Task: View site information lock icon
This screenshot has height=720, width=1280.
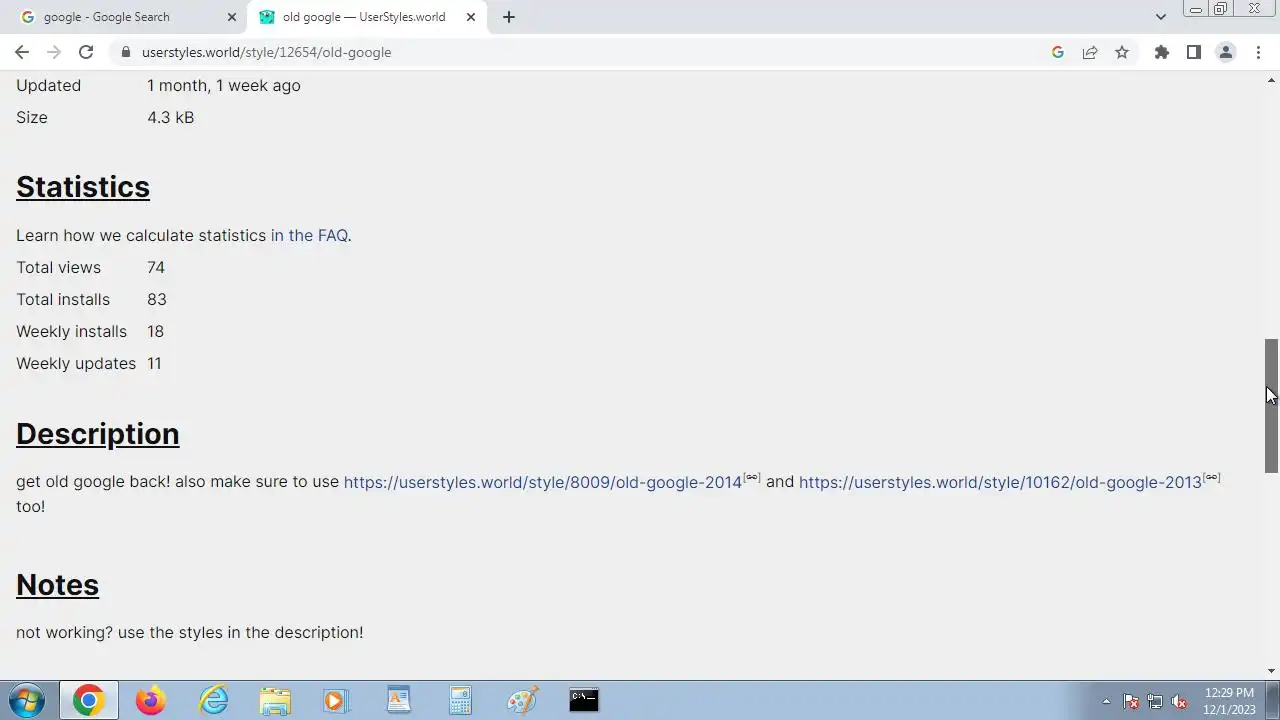Action: pos(125,52)
